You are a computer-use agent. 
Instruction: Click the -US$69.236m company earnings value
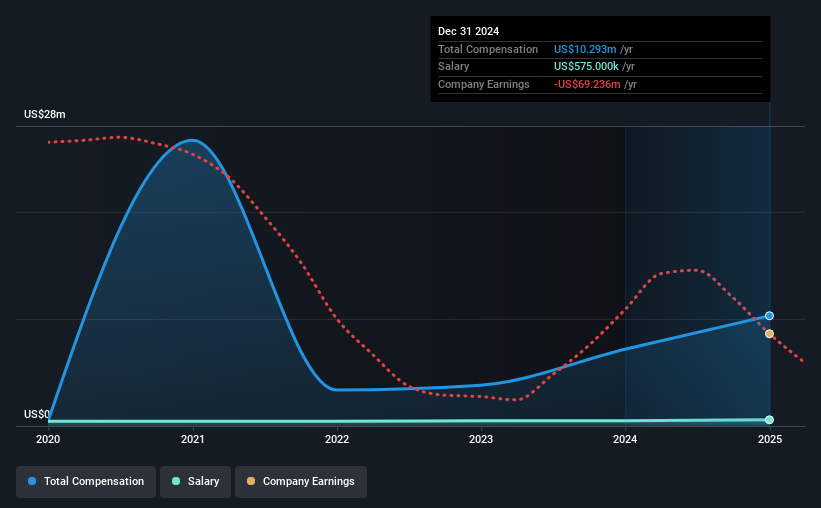(x=587, y=84)
